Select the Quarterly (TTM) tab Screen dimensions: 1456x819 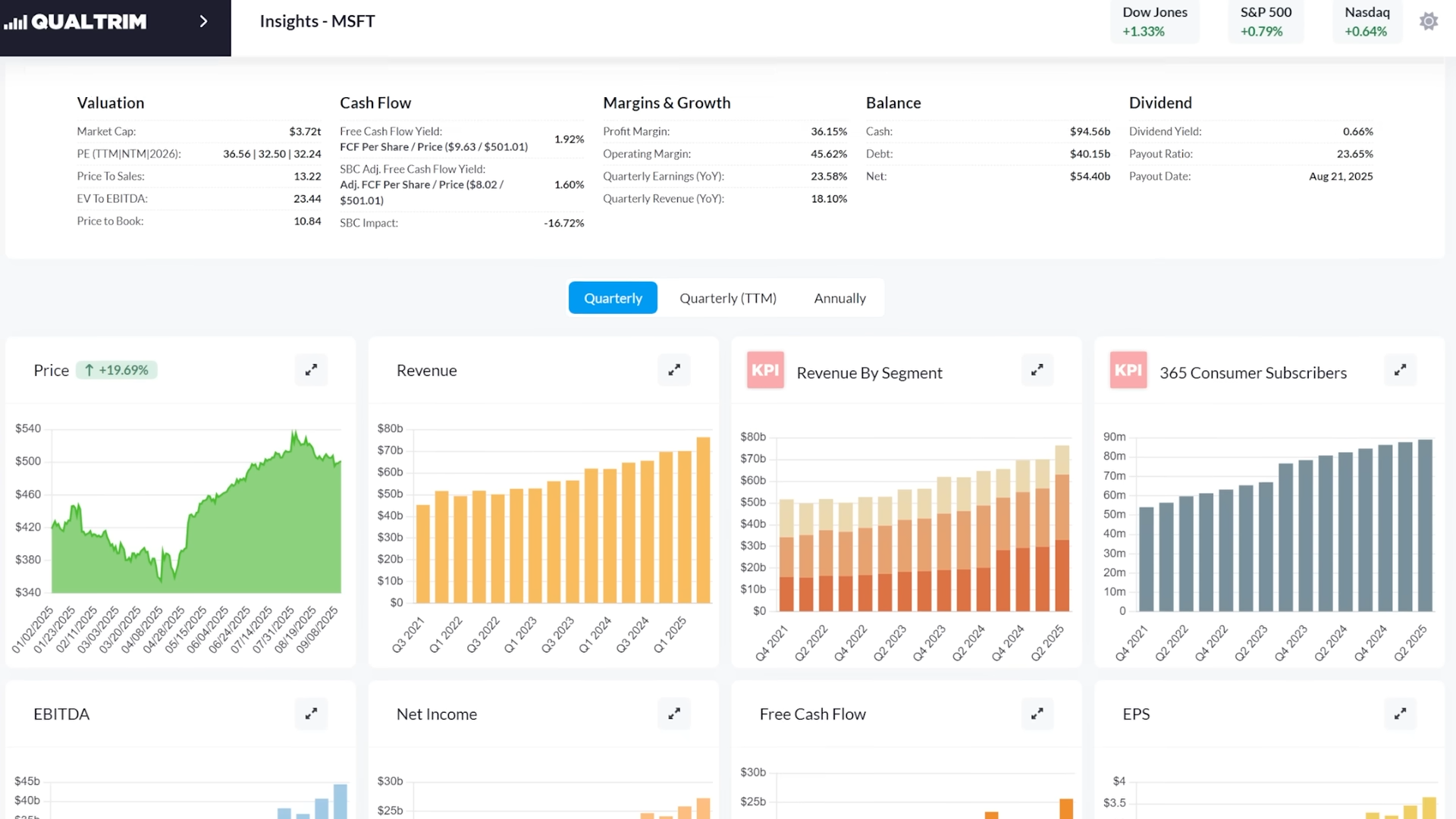pyautogui.click(x=727, y=297)
